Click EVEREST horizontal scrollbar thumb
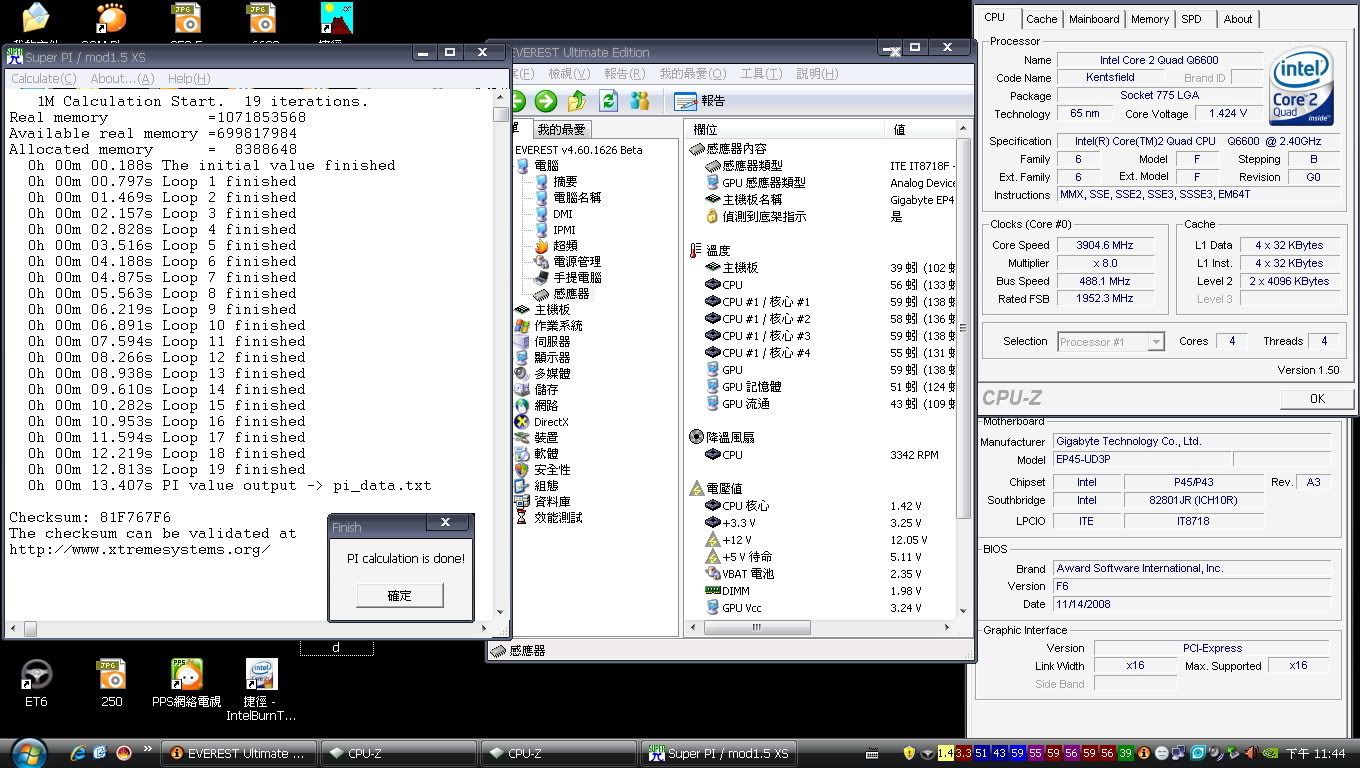The height and width of the screenshot is (768, 1360). (x=755, y=627)
